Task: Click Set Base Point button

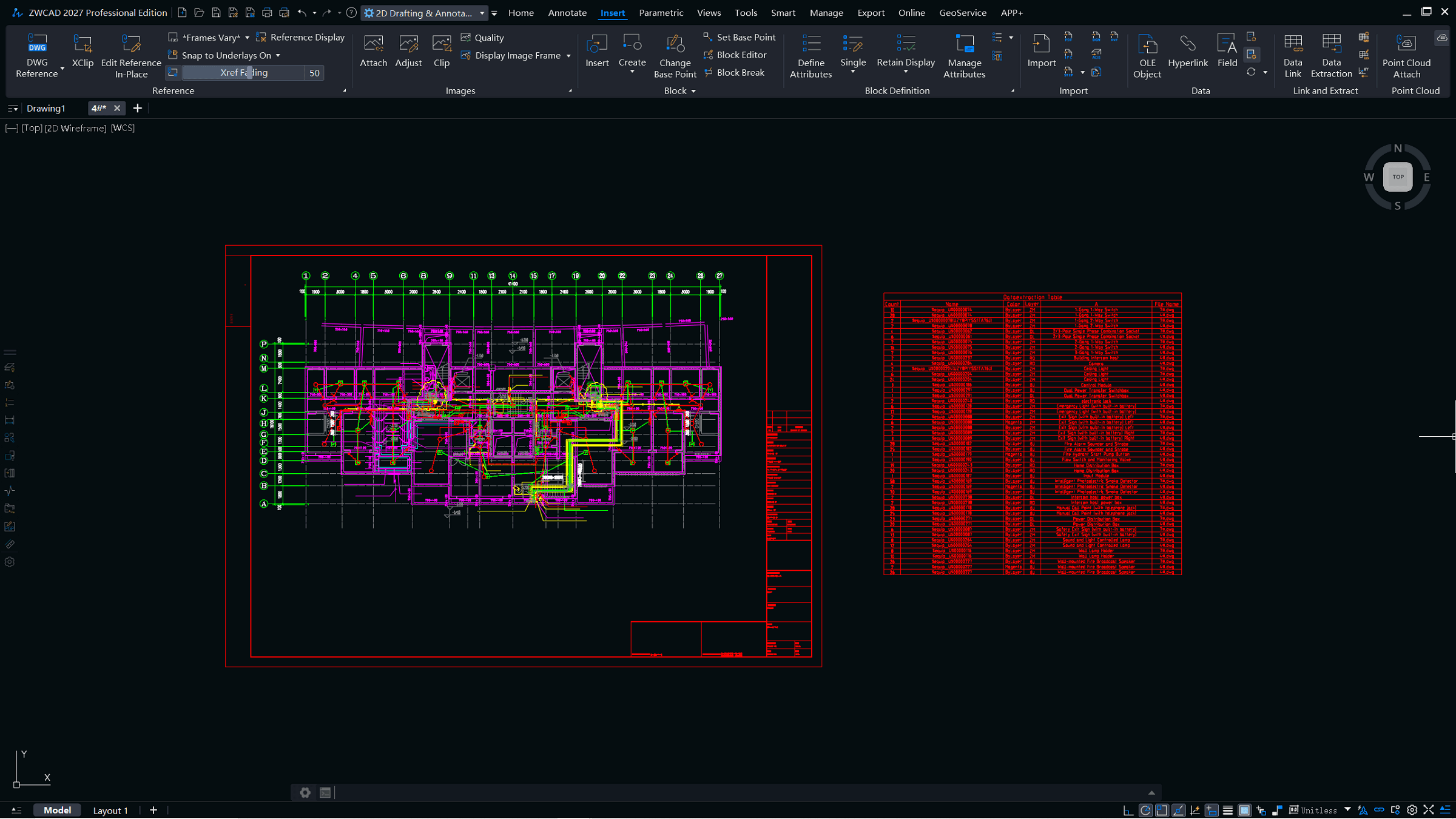Action: 746,38
